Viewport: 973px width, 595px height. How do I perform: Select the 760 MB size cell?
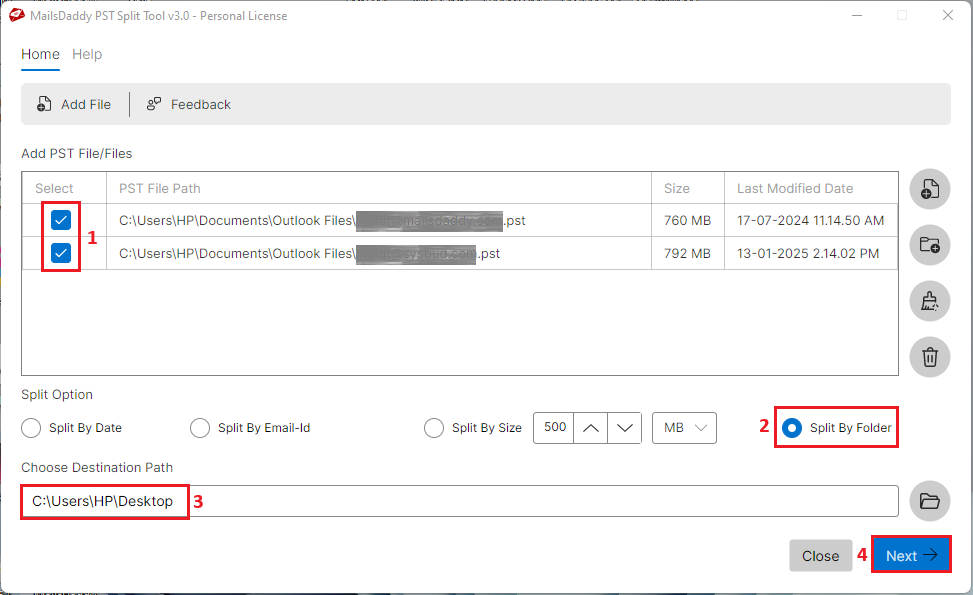tap(688, 221)
